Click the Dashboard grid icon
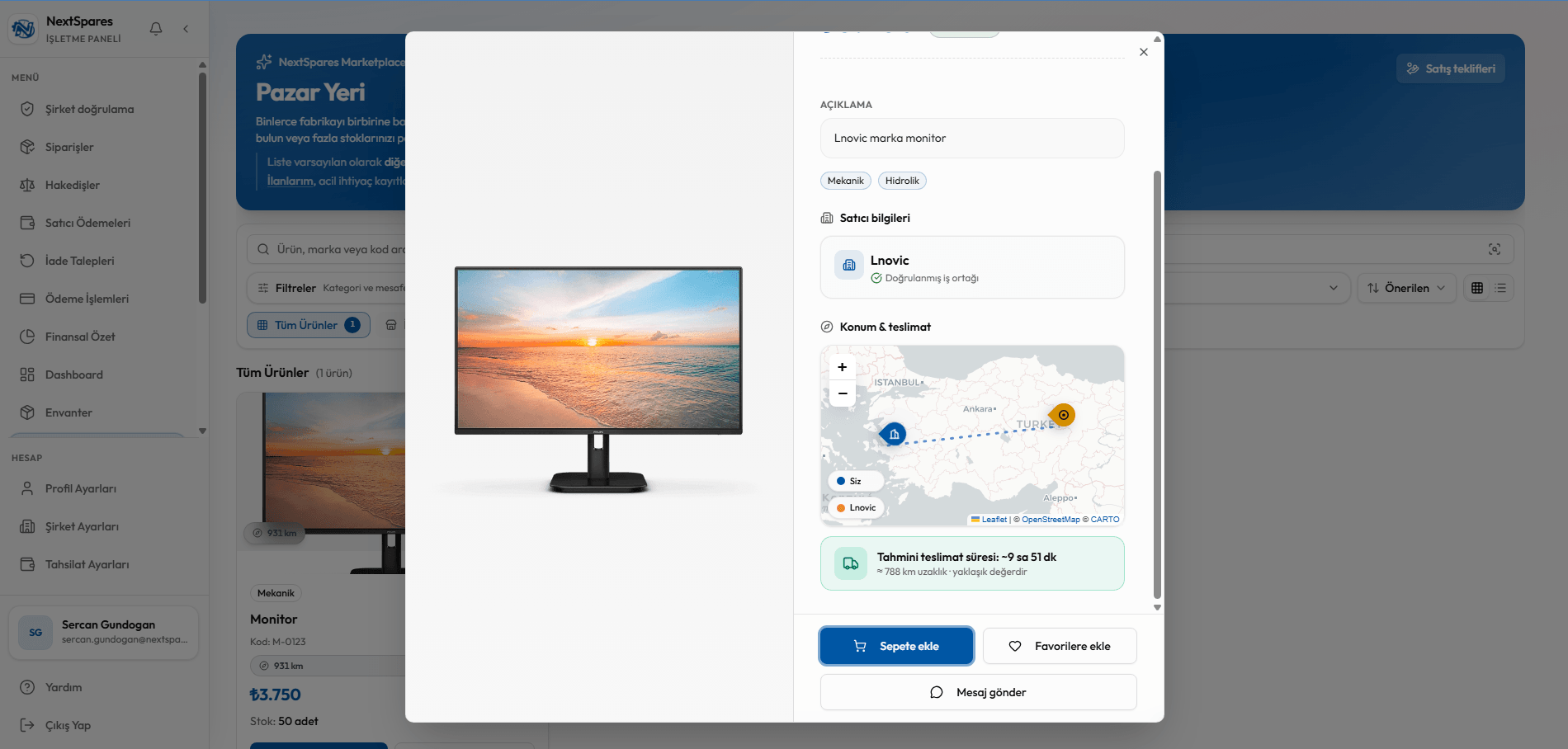The image size is (1568, 749). pos(27,374)
